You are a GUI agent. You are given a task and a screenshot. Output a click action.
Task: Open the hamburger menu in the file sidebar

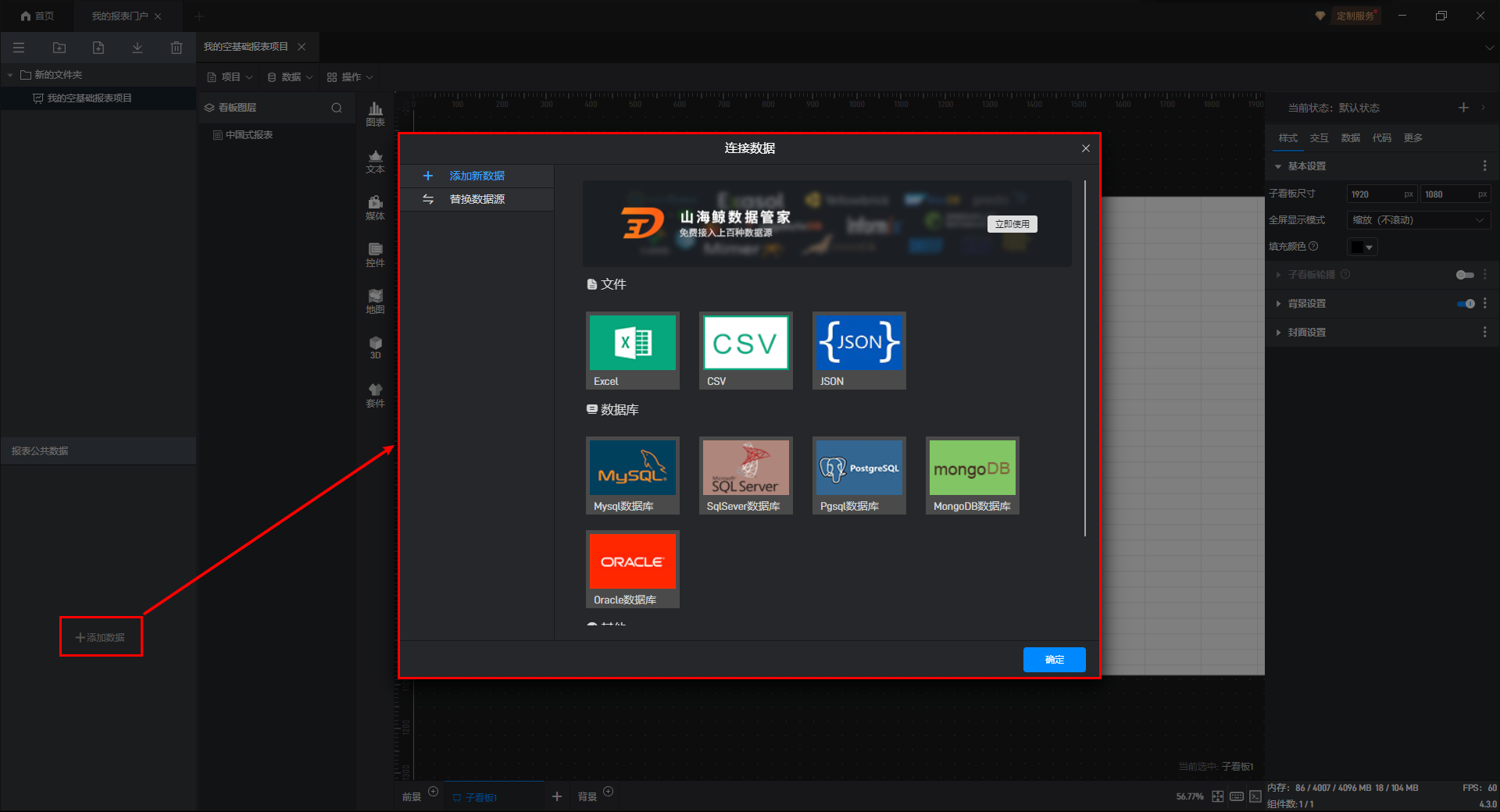coord(19,48)
